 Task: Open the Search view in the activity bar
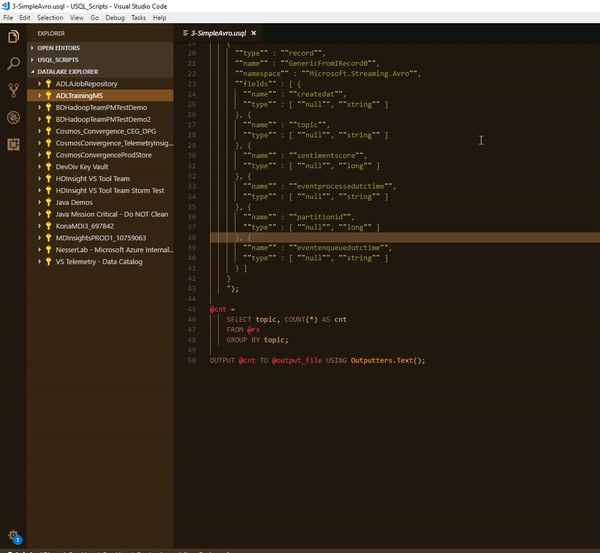(x=13, y=64)
